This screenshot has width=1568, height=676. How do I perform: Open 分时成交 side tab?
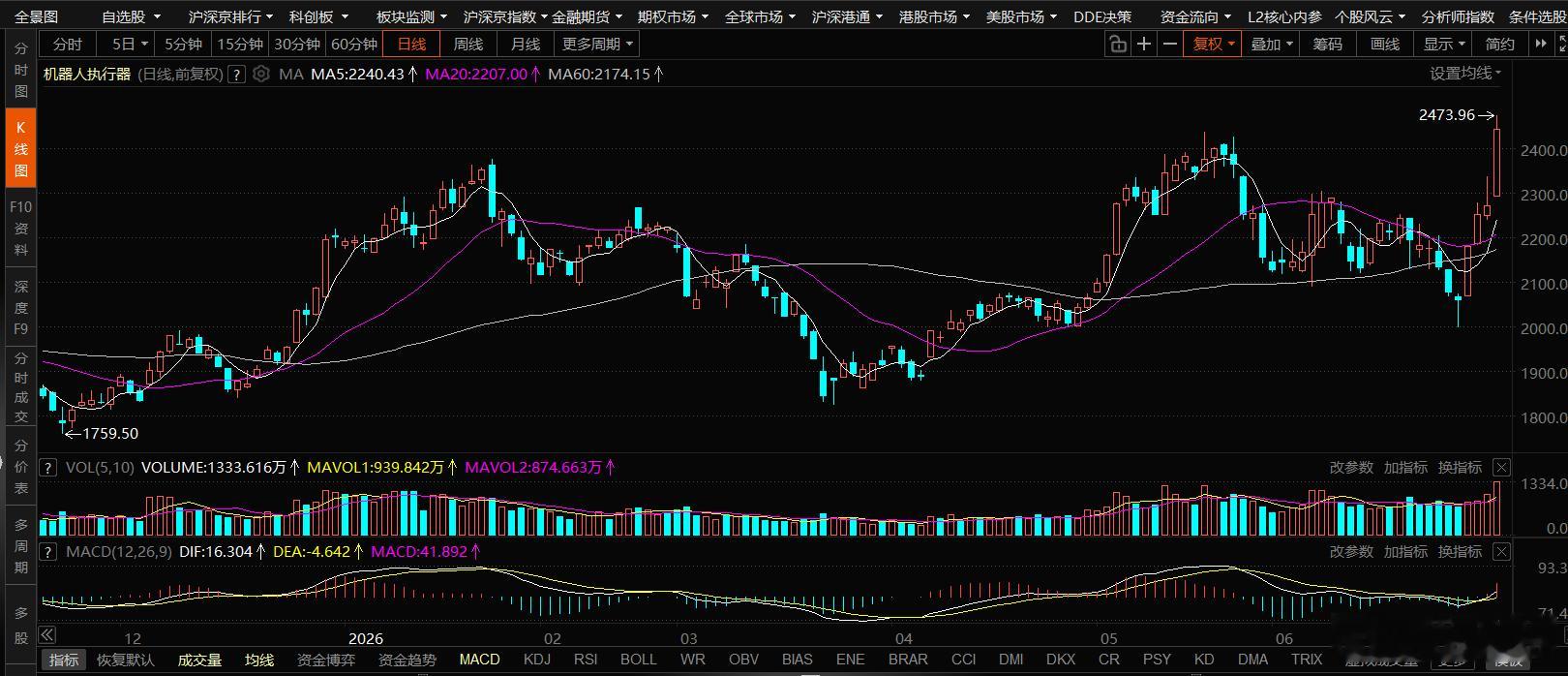click(21, 387)
